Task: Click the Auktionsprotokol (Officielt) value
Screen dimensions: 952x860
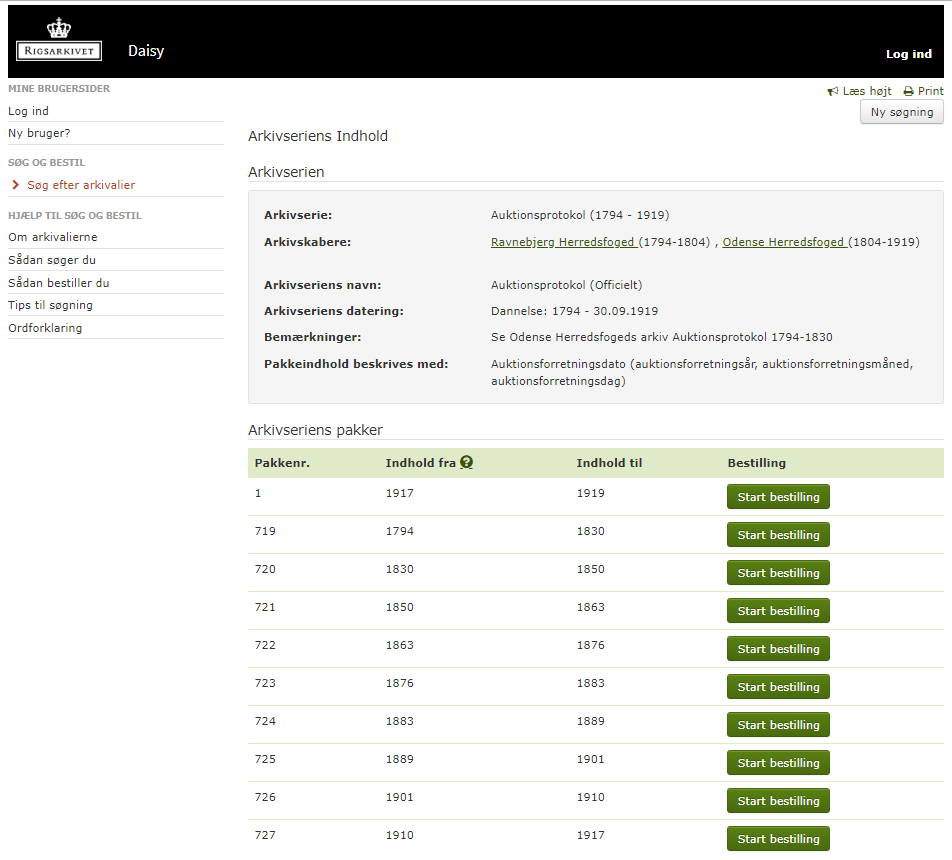Action: [566, 285]
